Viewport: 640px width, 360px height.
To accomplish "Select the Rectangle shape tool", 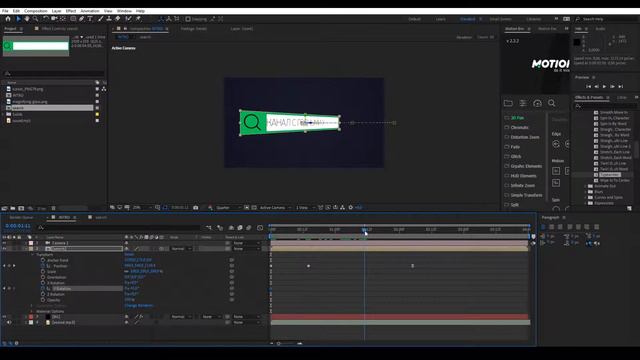I will (x=73, y=19).
